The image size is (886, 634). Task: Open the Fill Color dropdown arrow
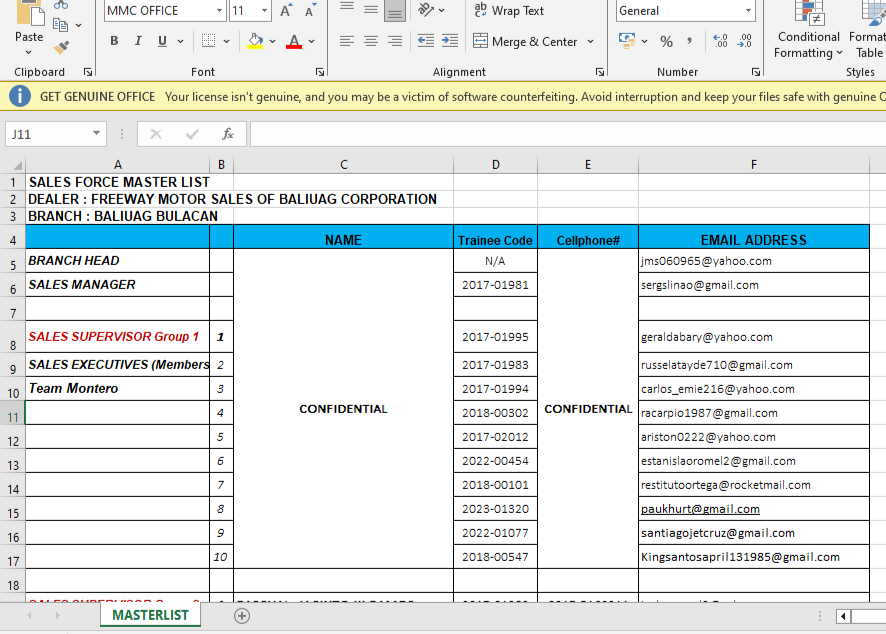tap(272, 41)
